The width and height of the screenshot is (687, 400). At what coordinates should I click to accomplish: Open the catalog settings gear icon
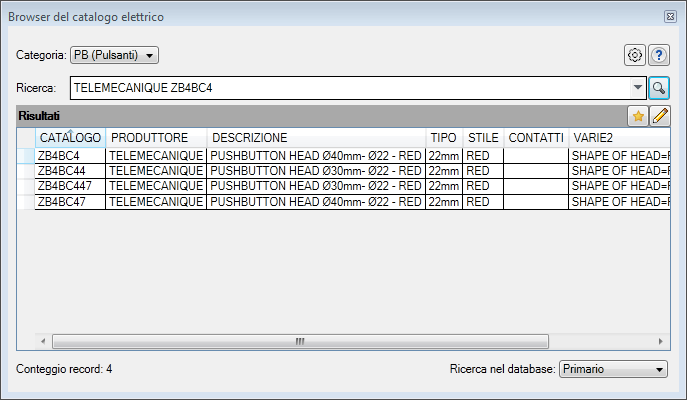point(634,55)
